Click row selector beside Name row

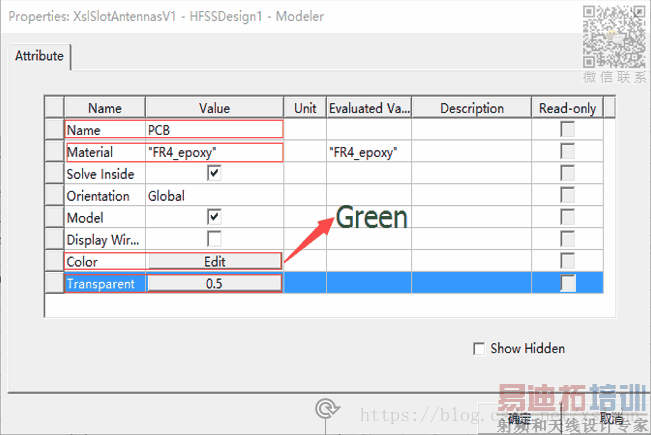pyautogui.click(x=54, y=130)
